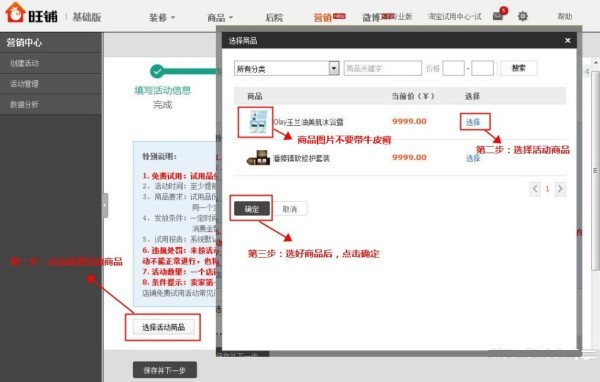
Task: Focus the minimum price field
Action: (453, 69)
